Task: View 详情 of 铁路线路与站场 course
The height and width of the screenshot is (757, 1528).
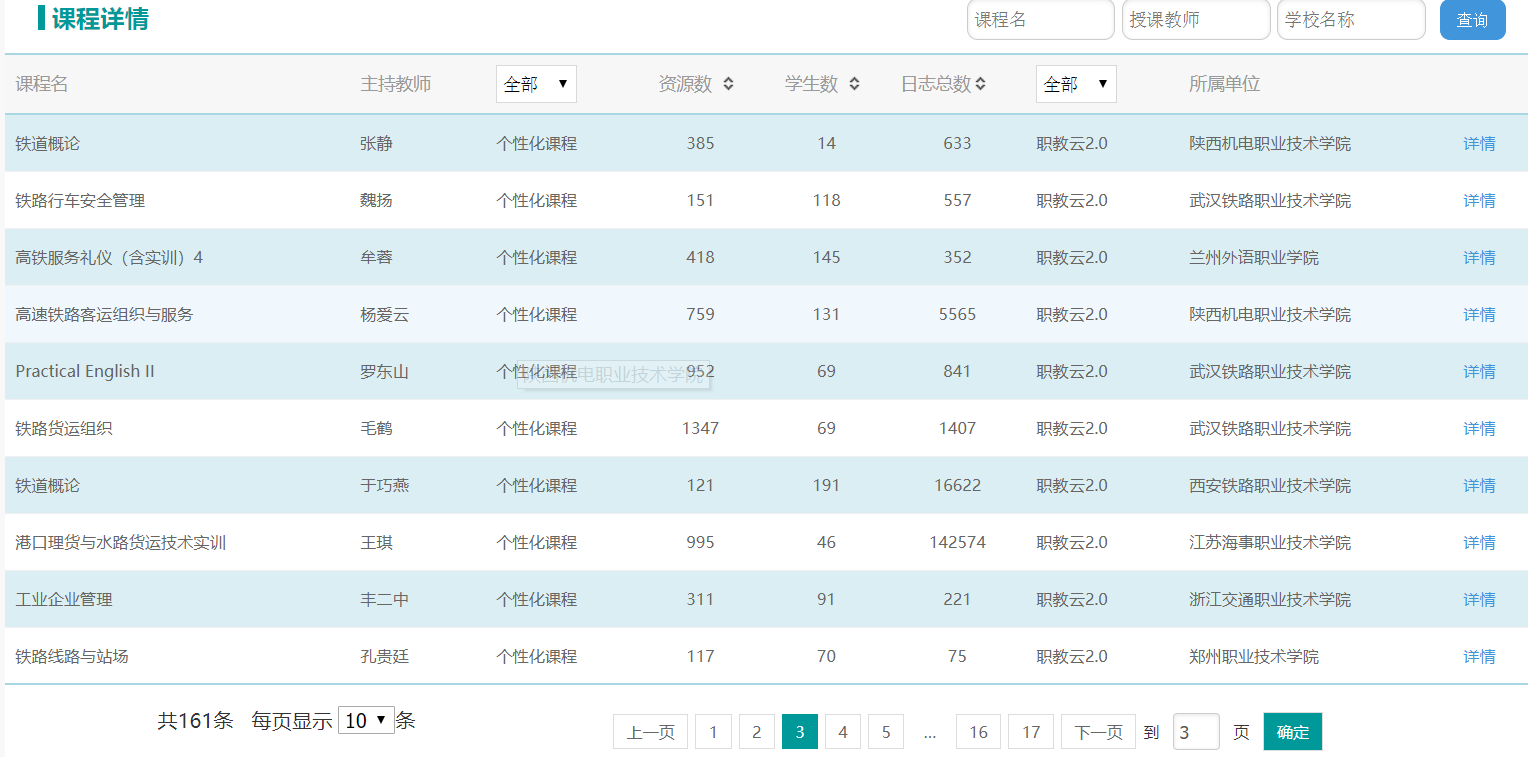Action: [1479, 657]
